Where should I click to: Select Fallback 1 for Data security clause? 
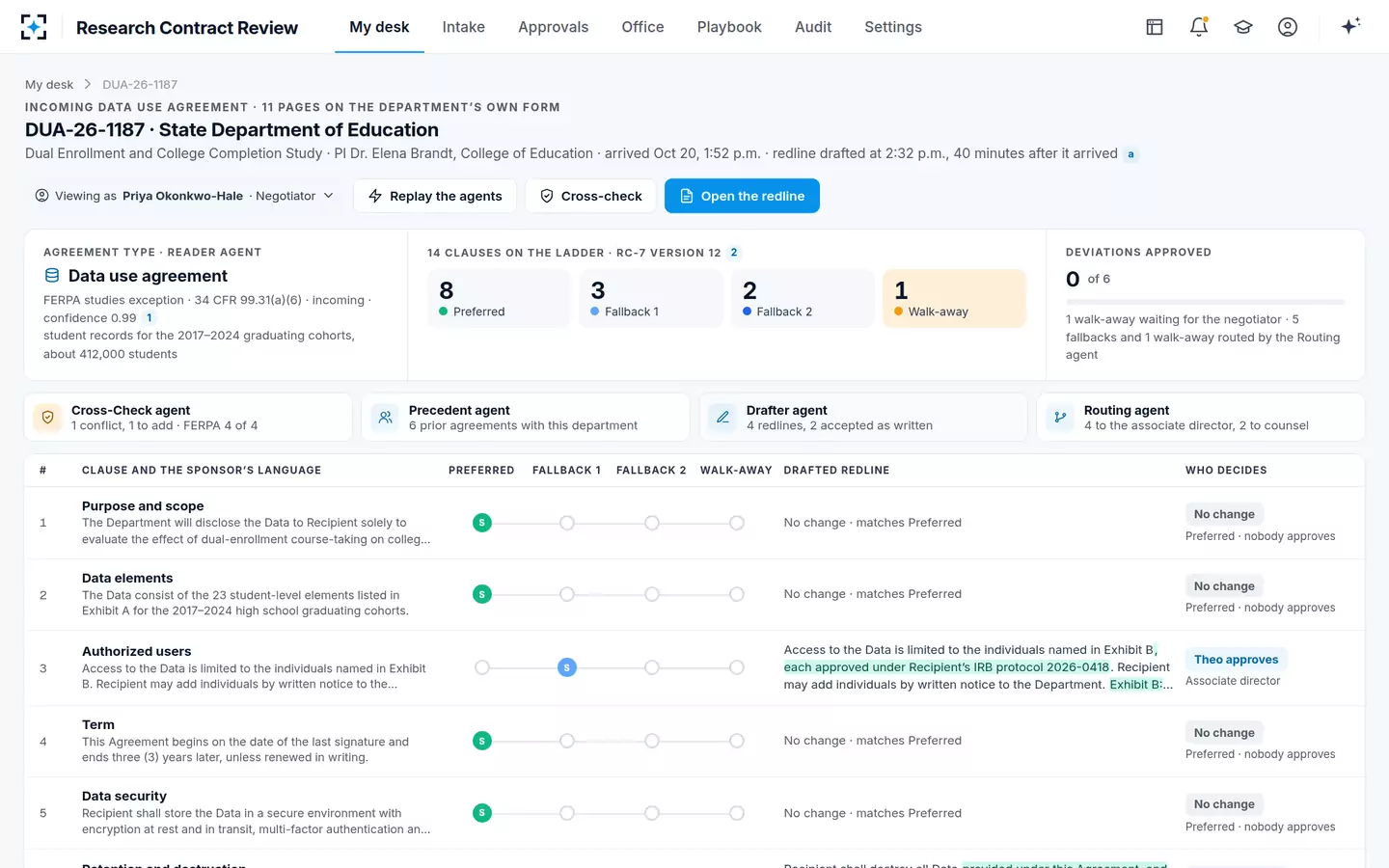[x=567, y=813]
